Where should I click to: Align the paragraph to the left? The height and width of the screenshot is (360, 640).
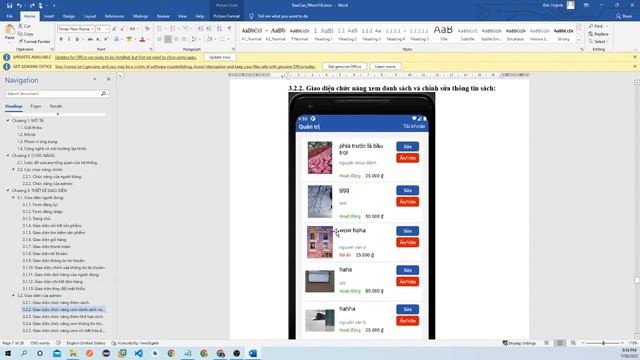[160, 39]
